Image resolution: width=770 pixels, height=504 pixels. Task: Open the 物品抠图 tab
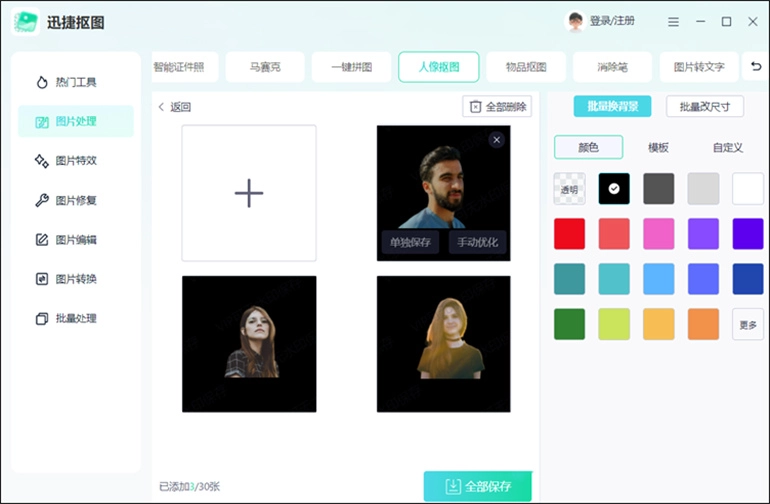click(x=526, y=67)
